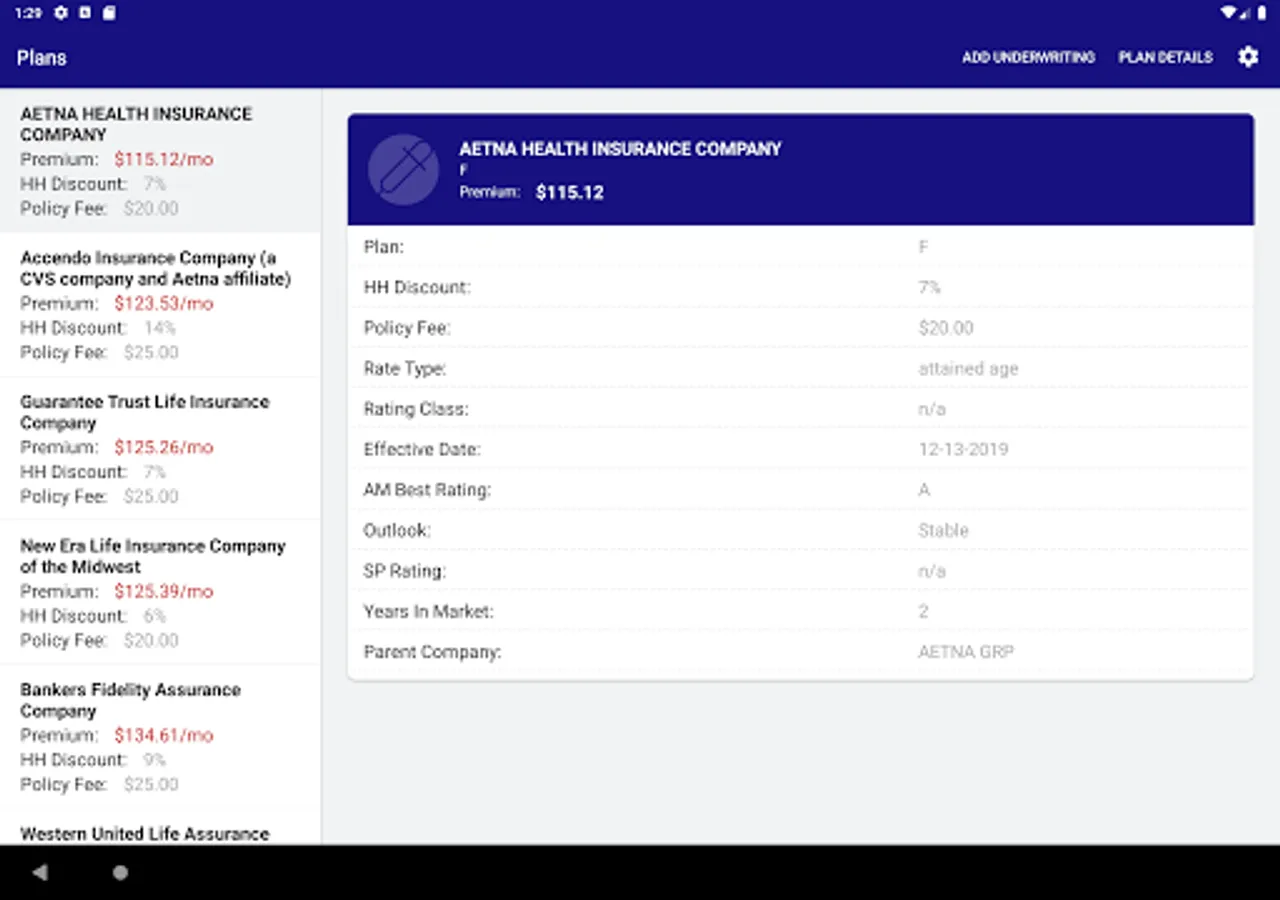This screenshot has height=900, width=1280.
Task: Tap the Android back navigation triangle
Action: [40, 872]
